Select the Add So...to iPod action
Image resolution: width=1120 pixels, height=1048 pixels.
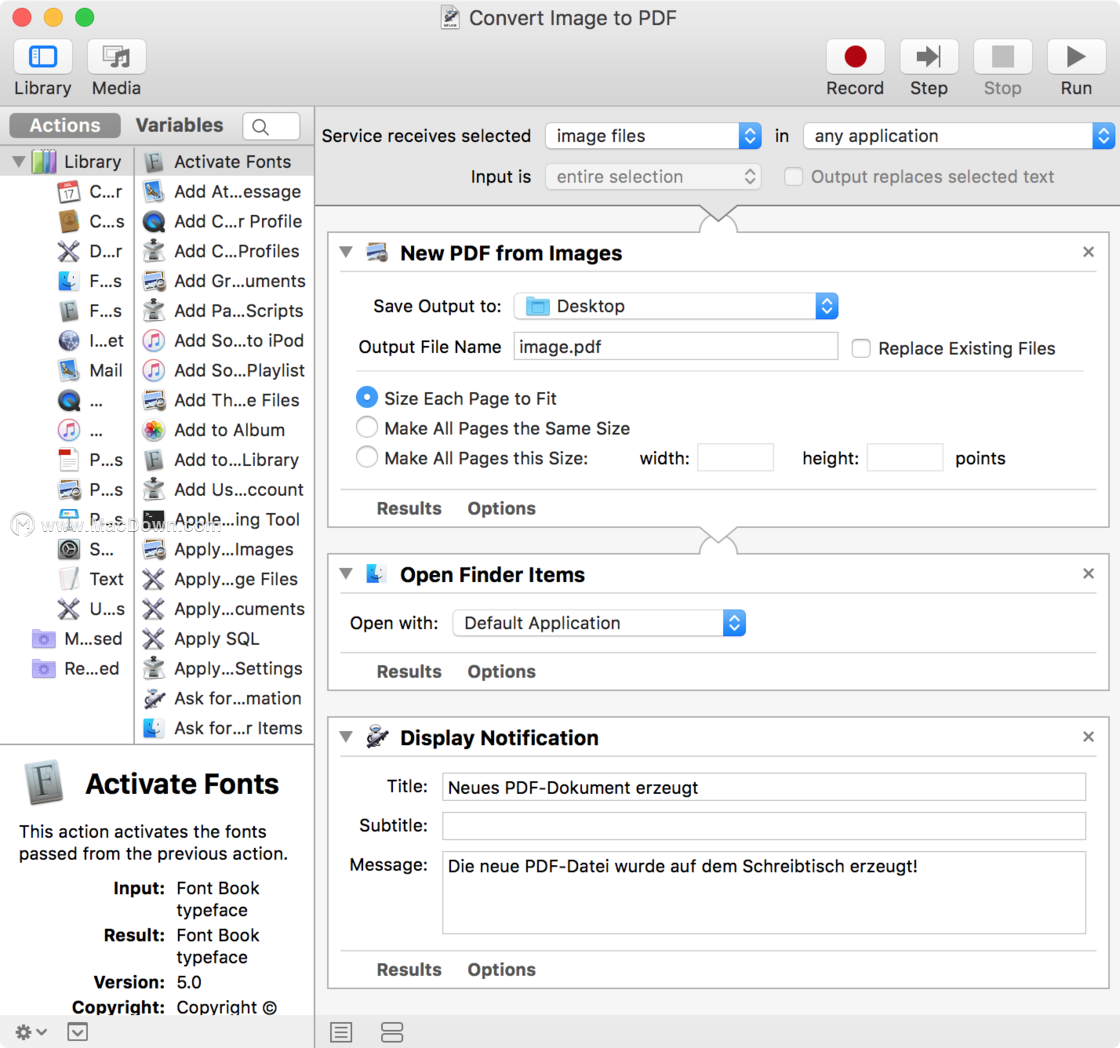(225, 341)
